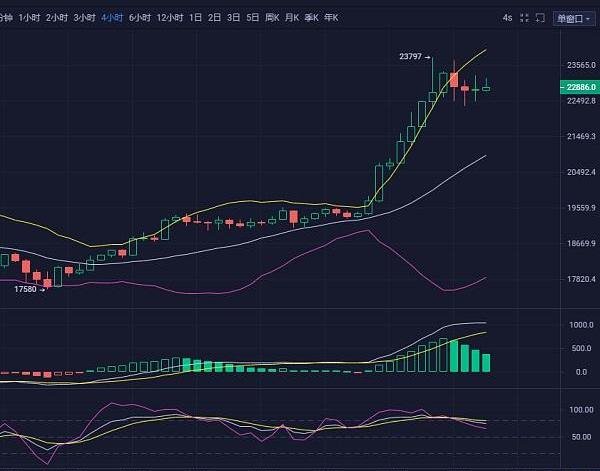The image size is (600, 471).
Task: Click the KDJ 100.00 axis label
Action: click(x=581, y=410)
